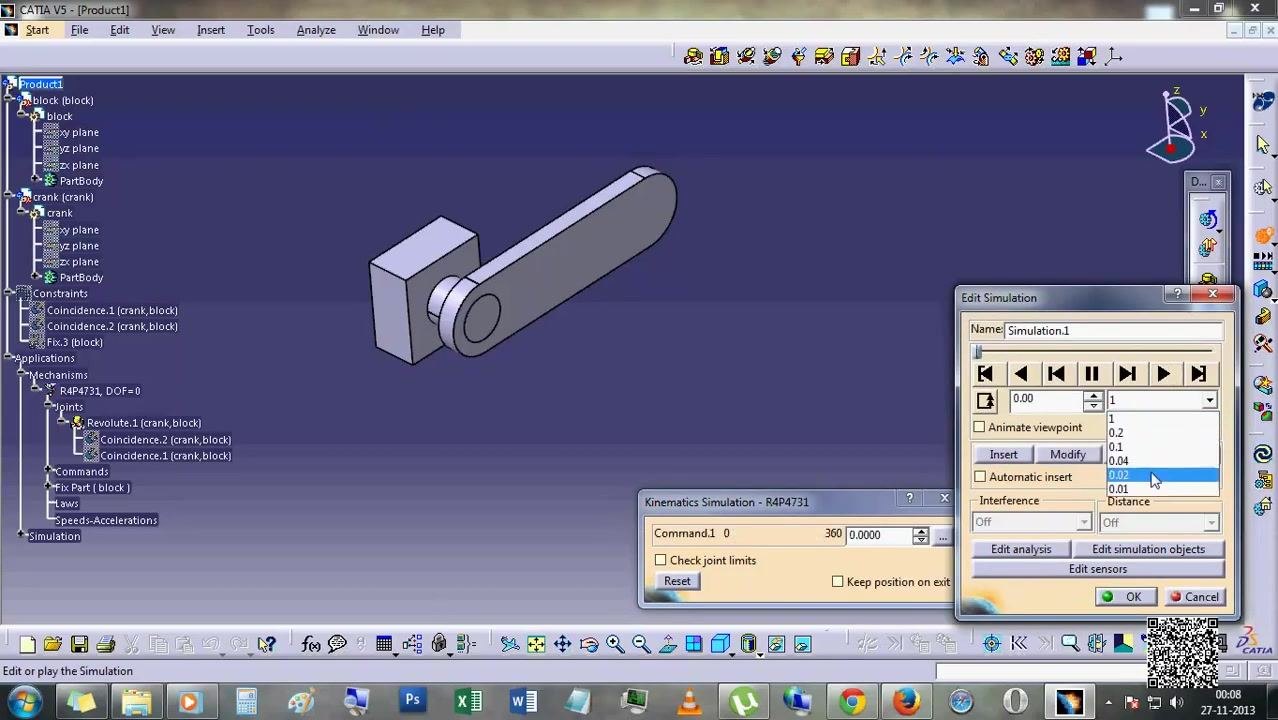Open the Formula f(x) tool
Screen dimensions: 1278x720
click(x=311, y=645)
